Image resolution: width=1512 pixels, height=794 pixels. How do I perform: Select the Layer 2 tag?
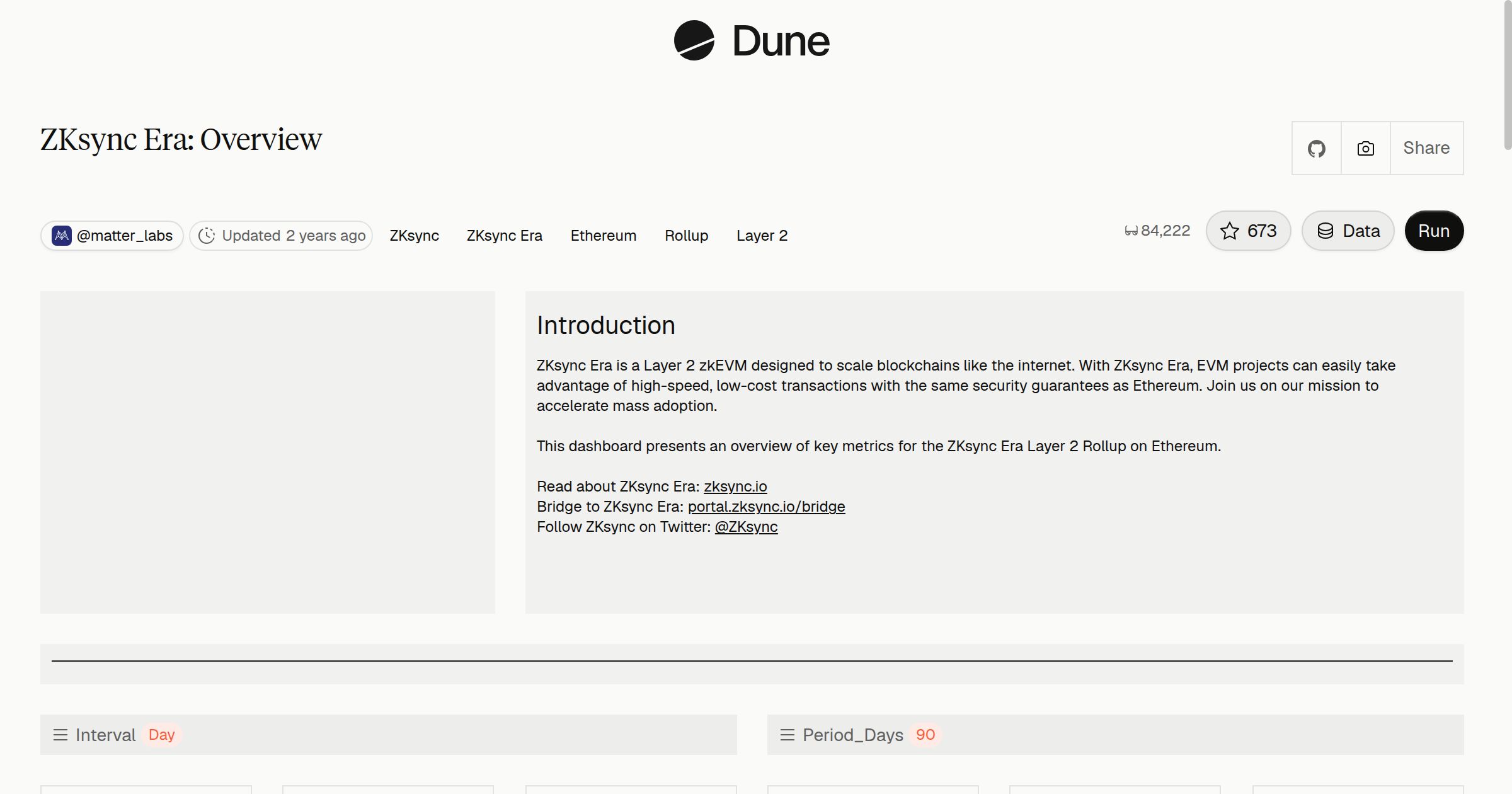point(762,236)
